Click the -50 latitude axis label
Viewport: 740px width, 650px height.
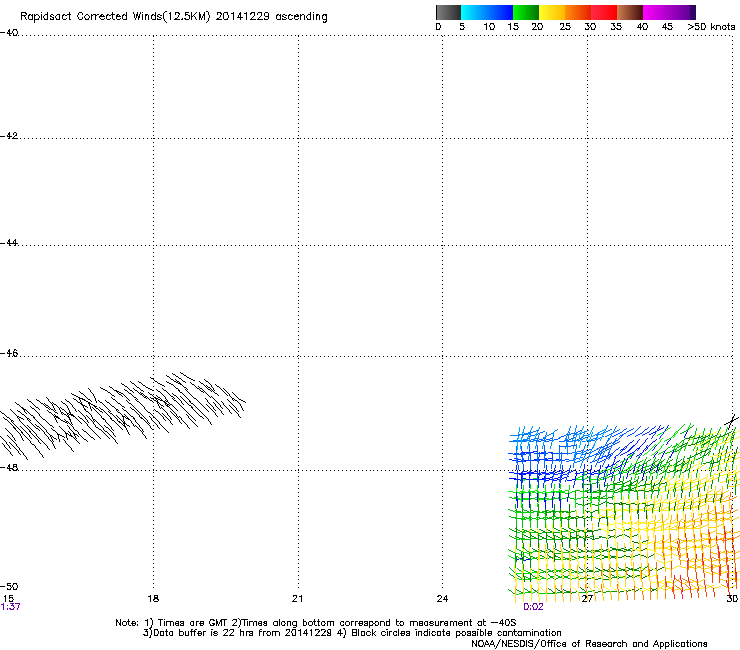pos(9,587)
